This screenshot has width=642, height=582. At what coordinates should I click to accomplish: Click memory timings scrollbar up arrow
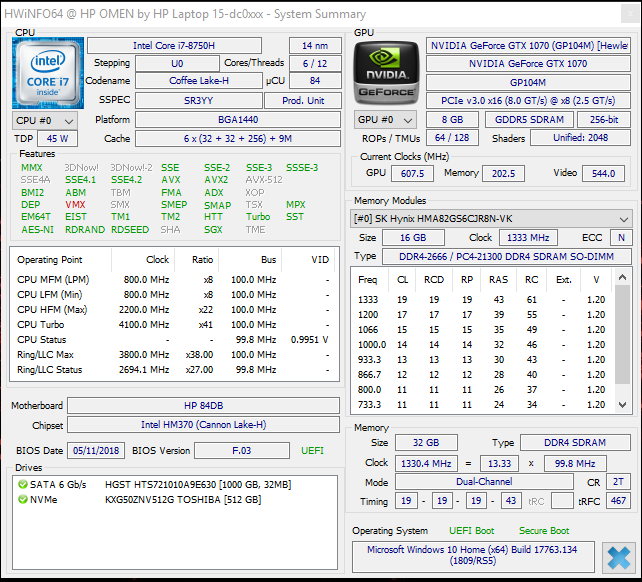[622, 277]
